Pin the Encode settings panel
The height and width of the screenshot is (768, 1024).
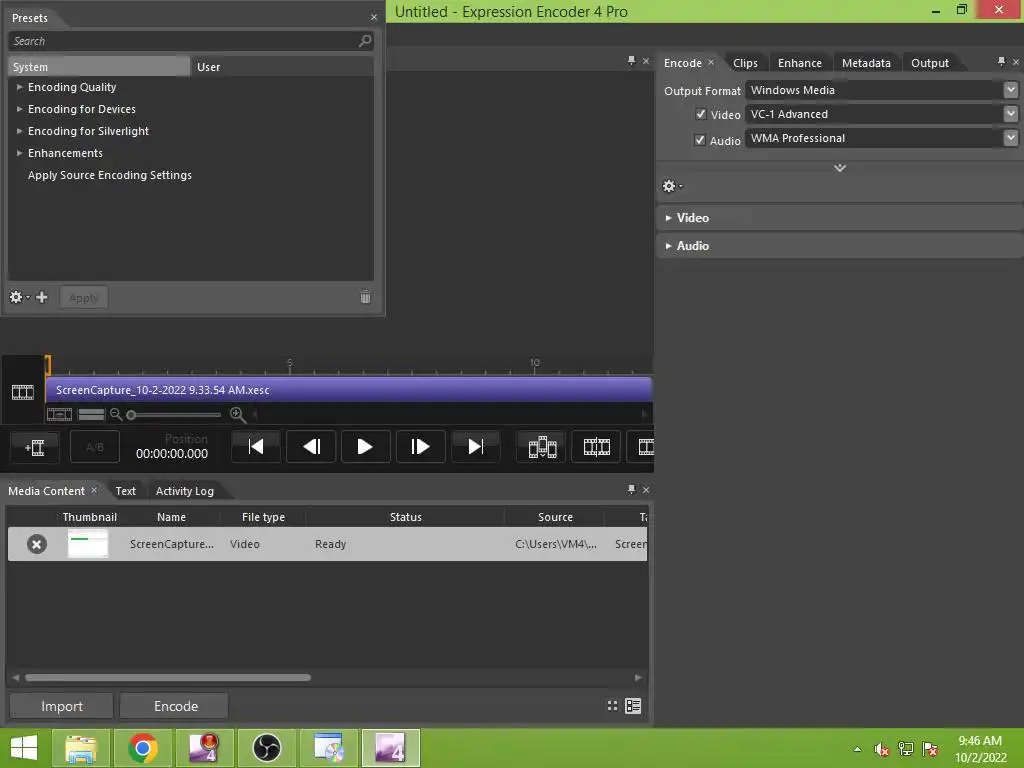click(x=1001, y=61)
